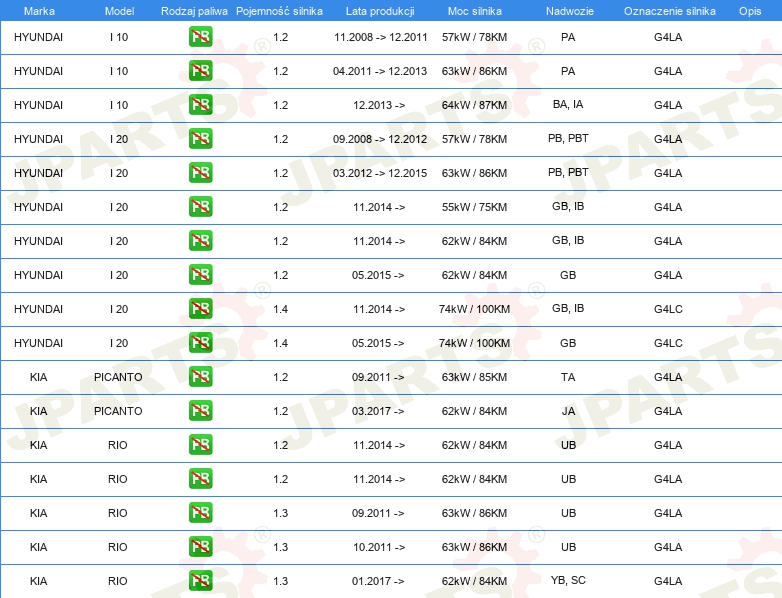Select the date range 09.2008 -> 12.2012
This screenshot has width=782, height=598.
380,139
